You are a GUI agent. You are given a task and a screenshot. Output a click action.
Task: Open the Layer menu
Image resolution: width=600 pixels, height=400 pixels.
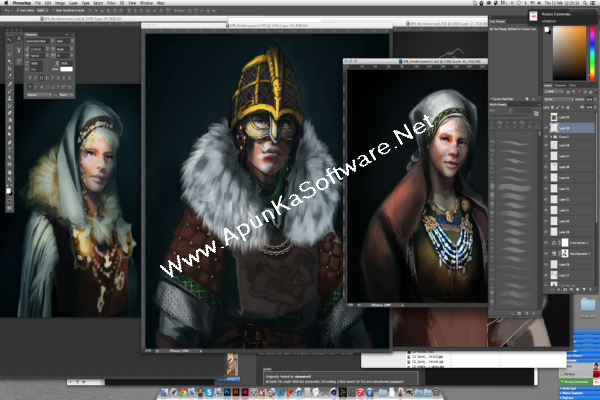tap(73, 3)
